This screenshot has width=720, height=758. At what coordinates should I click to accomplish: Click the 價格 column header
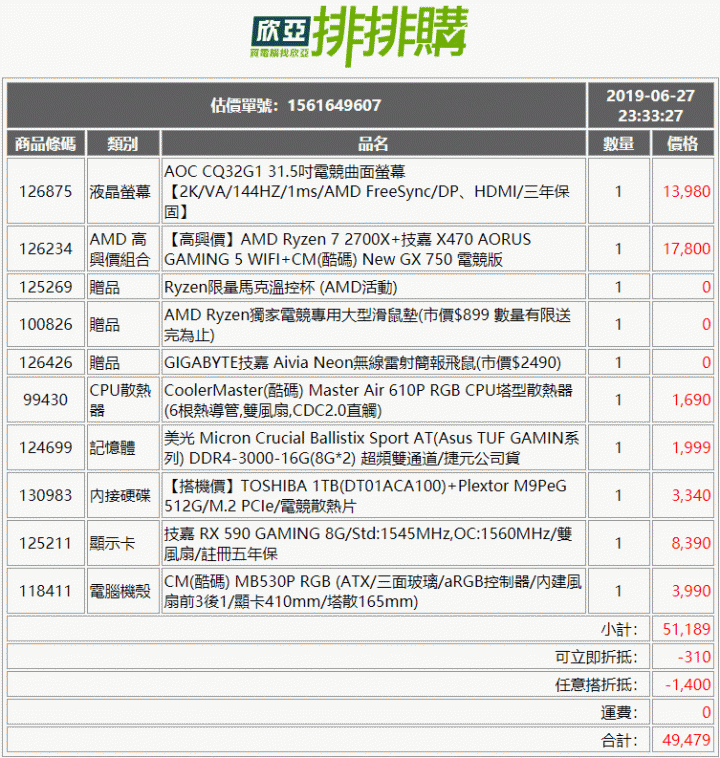tap(682, 144)
